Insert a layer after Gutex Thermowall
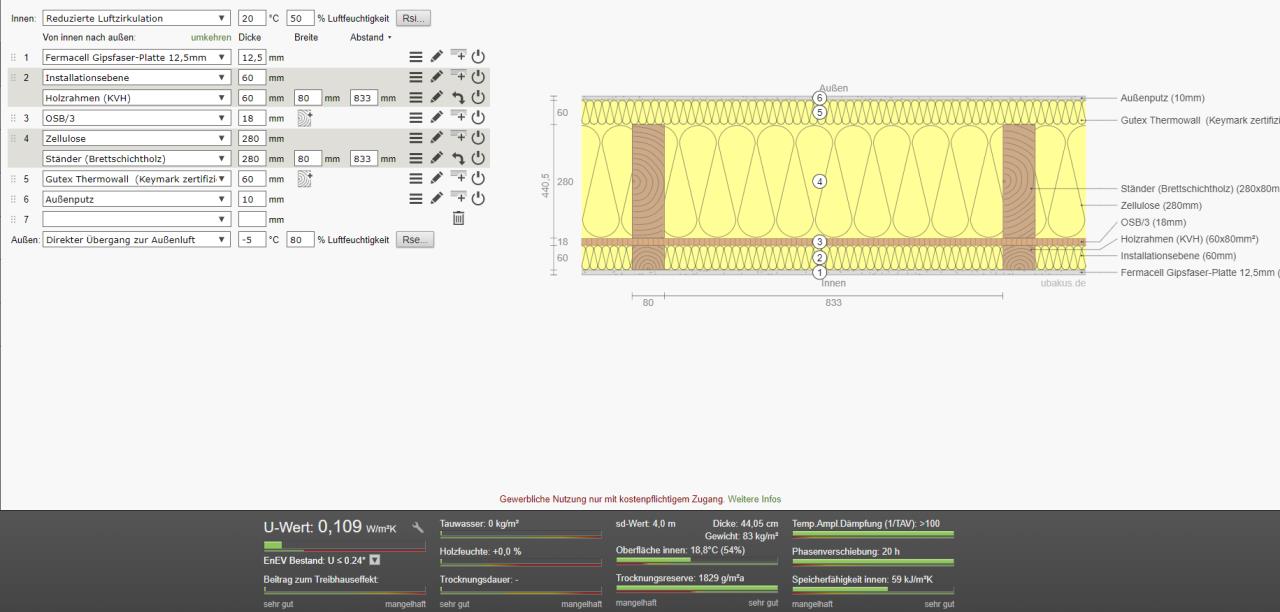The image size is (1280, 612). 458,177
